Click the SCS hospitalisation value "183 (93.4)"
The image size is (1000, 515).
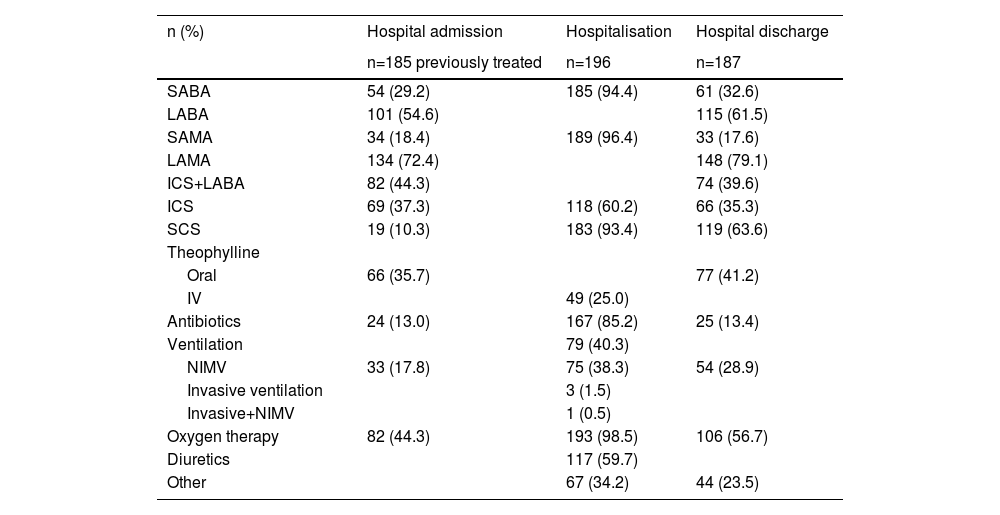tap(602, 230)
